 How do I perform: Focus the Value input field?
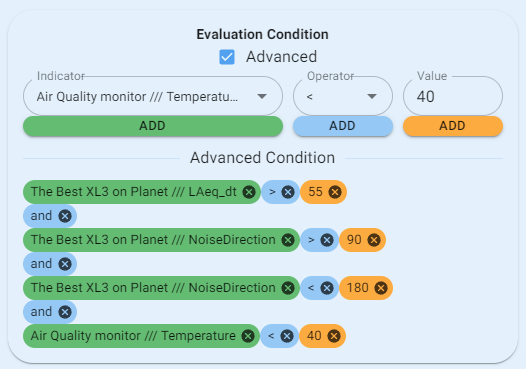click(x=453, y=96)
